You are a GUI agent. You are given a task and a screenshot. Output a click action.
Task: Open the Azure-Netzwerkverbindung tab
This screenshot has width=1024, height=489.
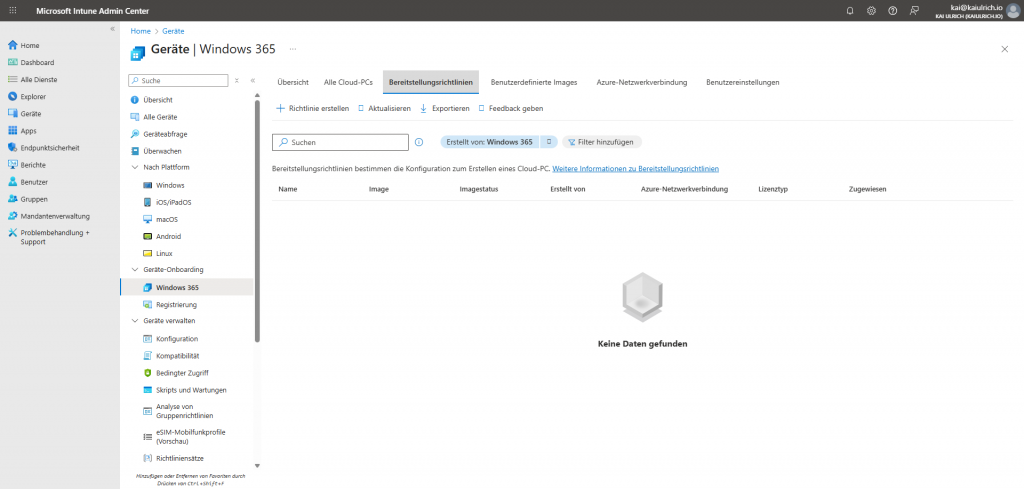coord(641,81)
